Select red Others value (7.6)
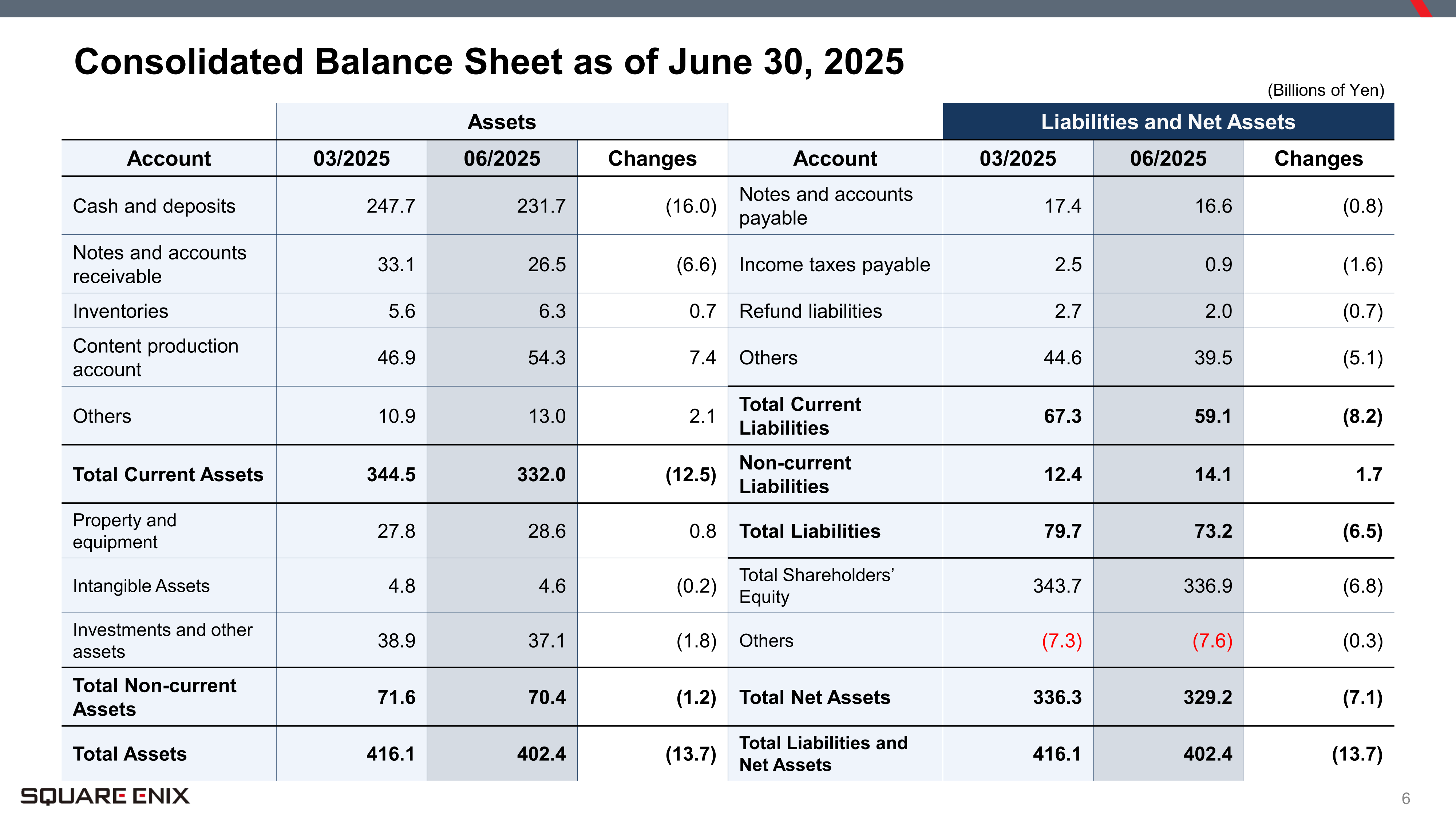The width and height of the screenshot is (1456, 819). 1212,640
